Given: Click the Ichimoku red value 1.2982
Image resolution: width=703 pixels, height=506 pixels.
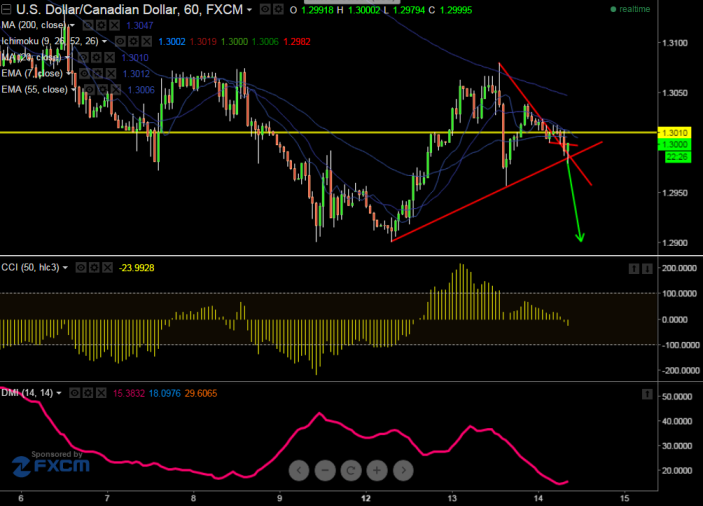Looking at the screenshot, I should (297, 42).
